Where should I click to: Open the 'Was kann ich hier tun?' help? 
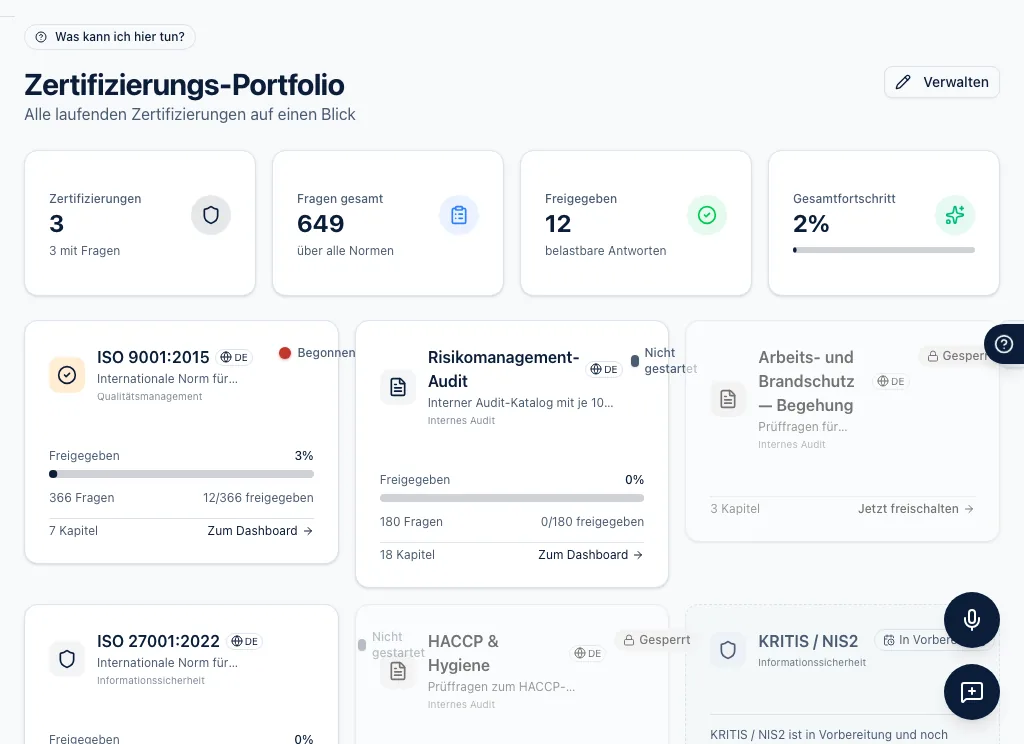tap(110, 37)
